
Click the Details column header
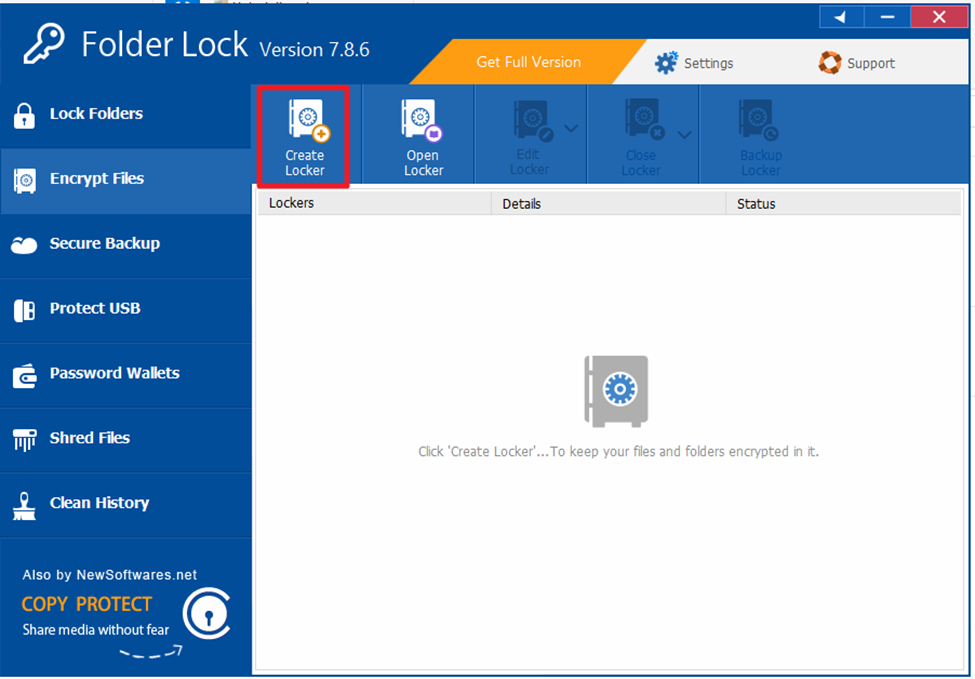pos(609,203)
